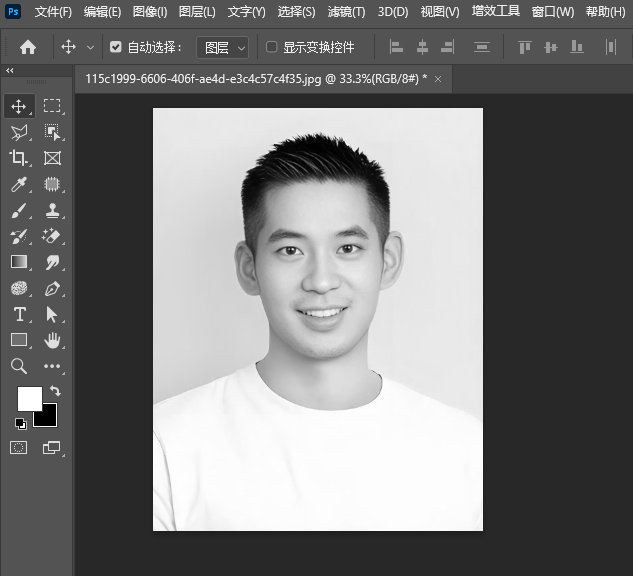Select the Spot Healing Brush tool
The height and width of the screenshot is (576, 633).
52,184
